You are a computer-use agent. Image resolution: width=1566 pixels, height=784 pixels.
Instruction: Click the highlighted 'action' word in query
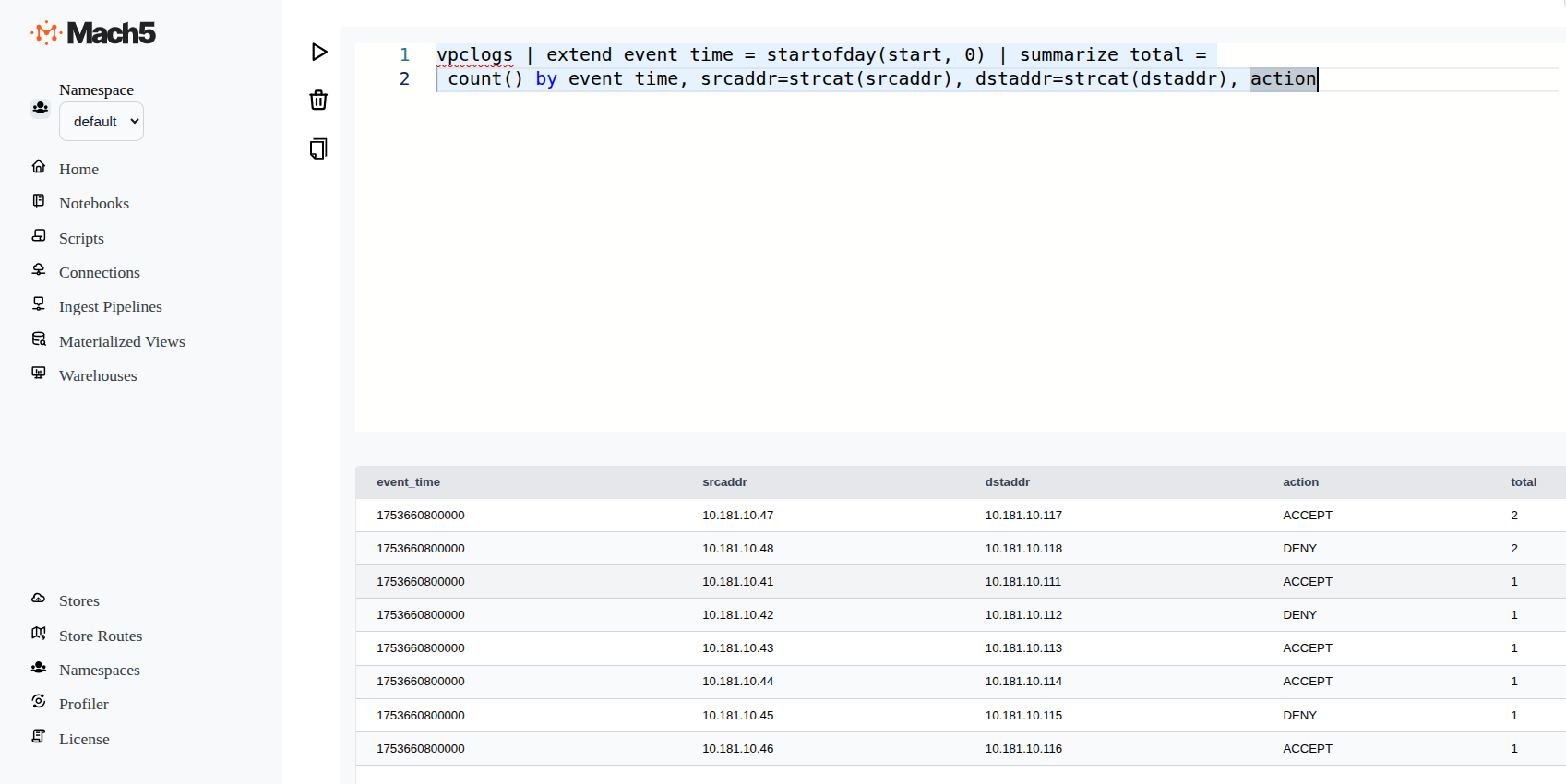[x=1284, y=78]
